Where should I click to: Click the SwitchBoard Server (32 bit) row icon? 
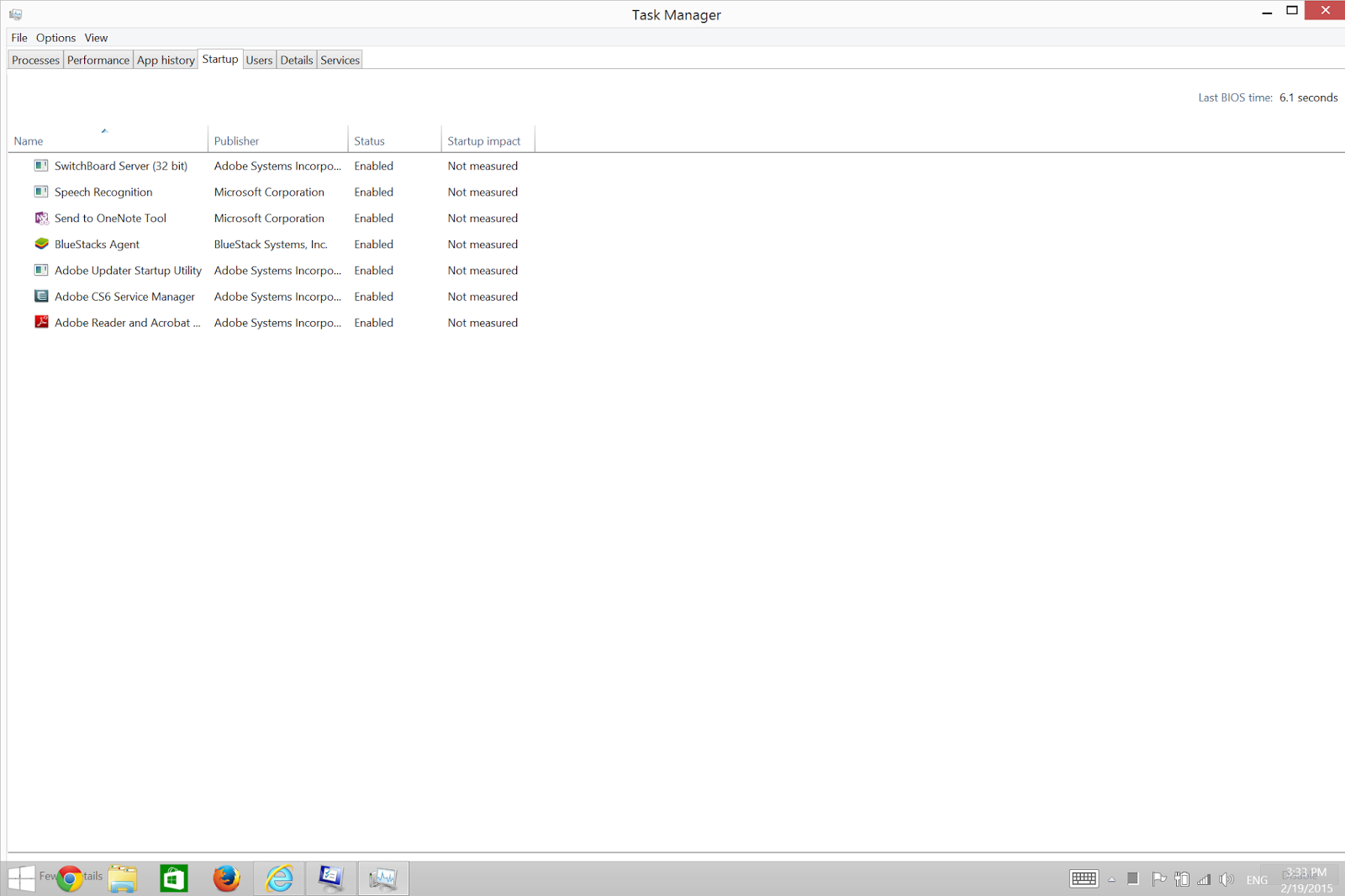point(41,166)
